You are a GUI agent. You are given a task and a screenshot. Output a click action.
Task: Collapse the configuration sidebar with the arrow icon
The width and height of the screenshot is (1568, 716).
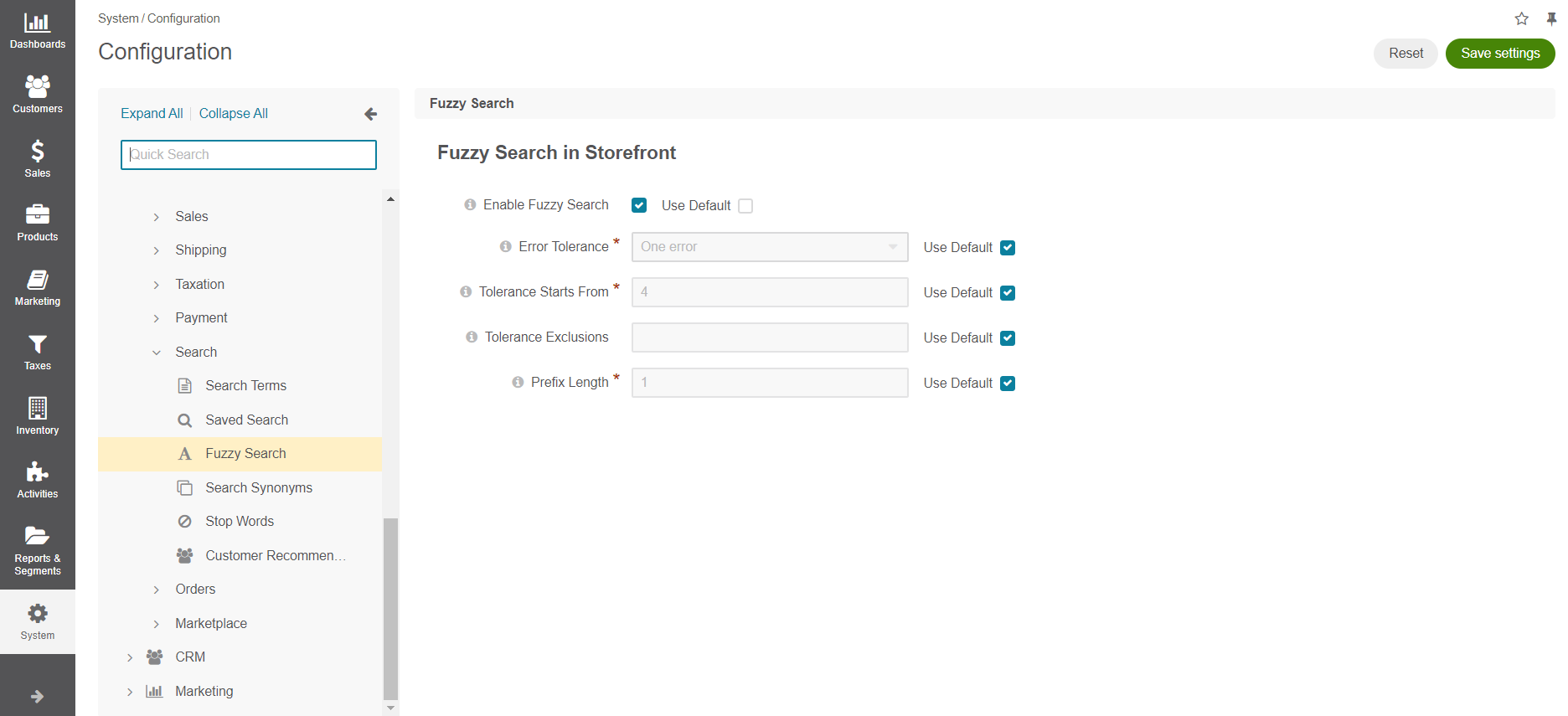pos(370,114)
